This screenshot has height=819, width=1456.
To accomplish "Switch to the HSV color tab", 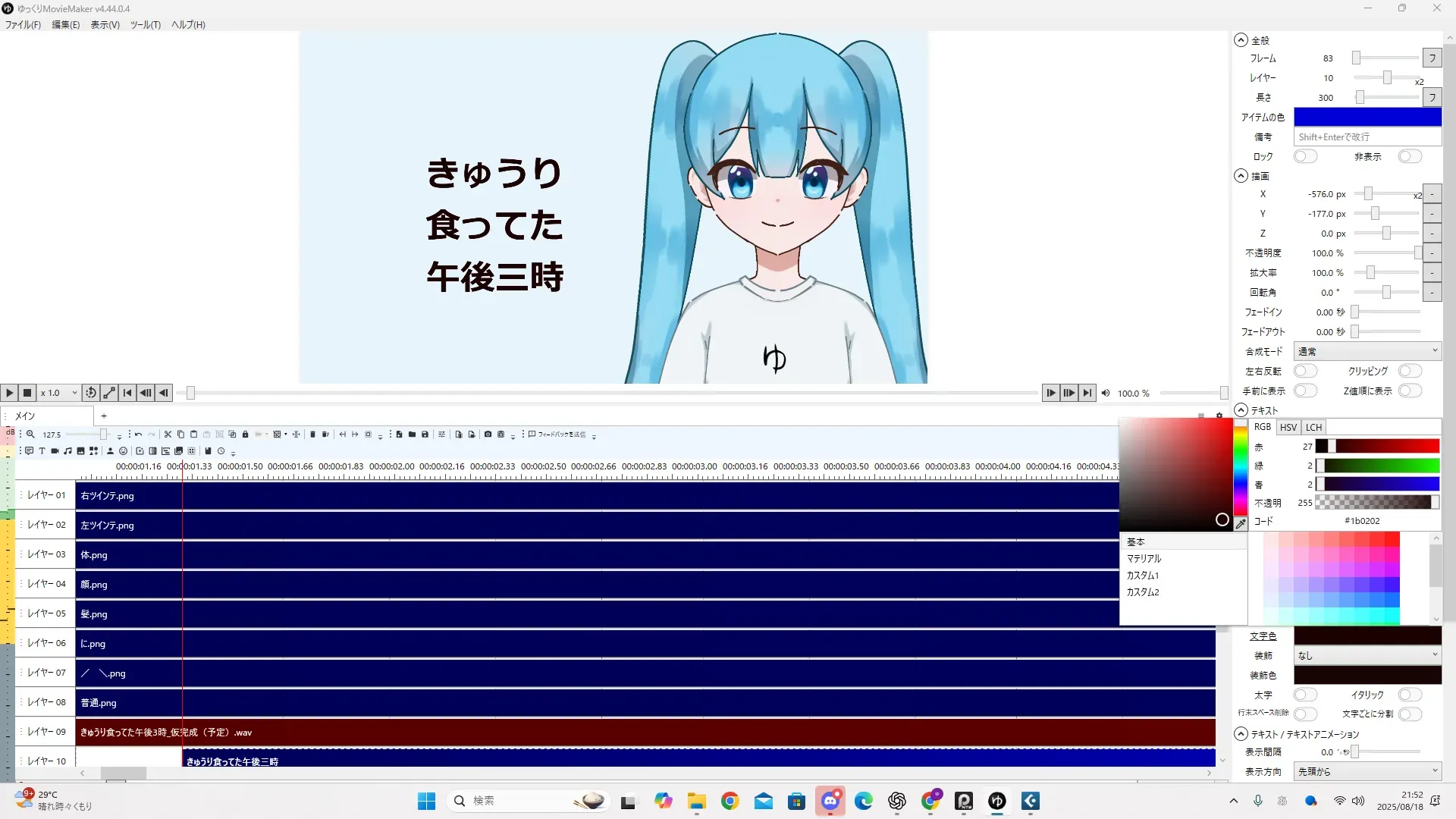I will (x=1288, y=427).
